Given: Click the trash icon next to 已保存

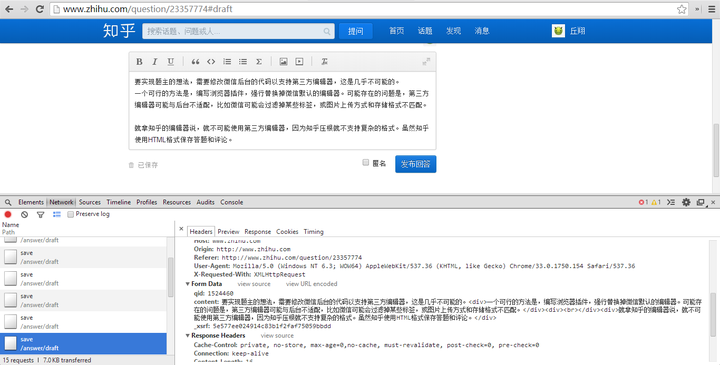Looking at the screenshot, I should coord(131,165).
